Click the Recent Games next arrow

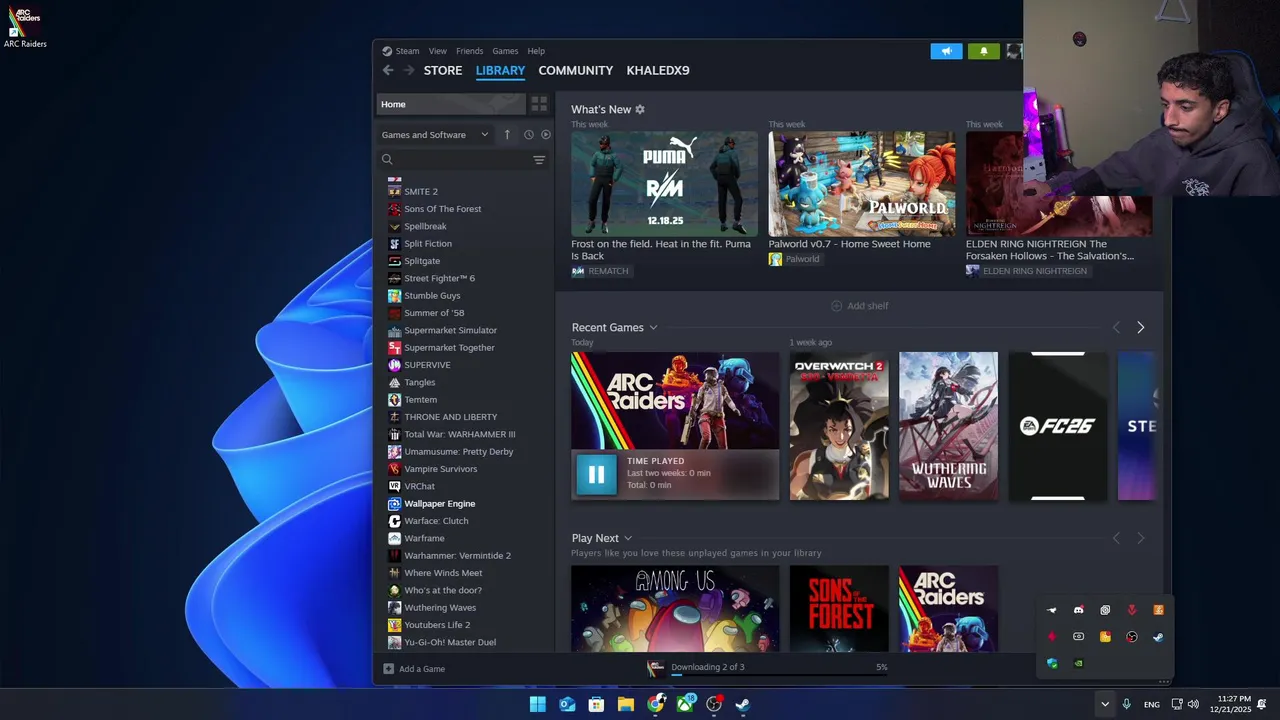click(x=1140, y=327)
